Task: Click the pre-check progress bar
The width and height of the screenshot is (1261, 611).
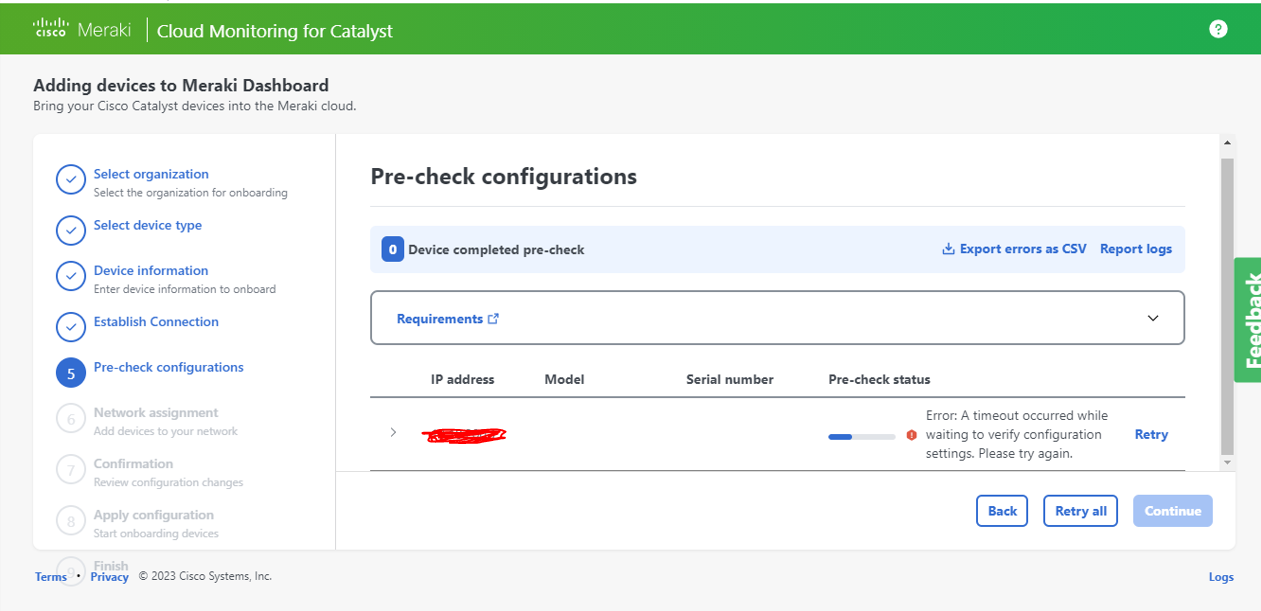Action: coord(860,437)
